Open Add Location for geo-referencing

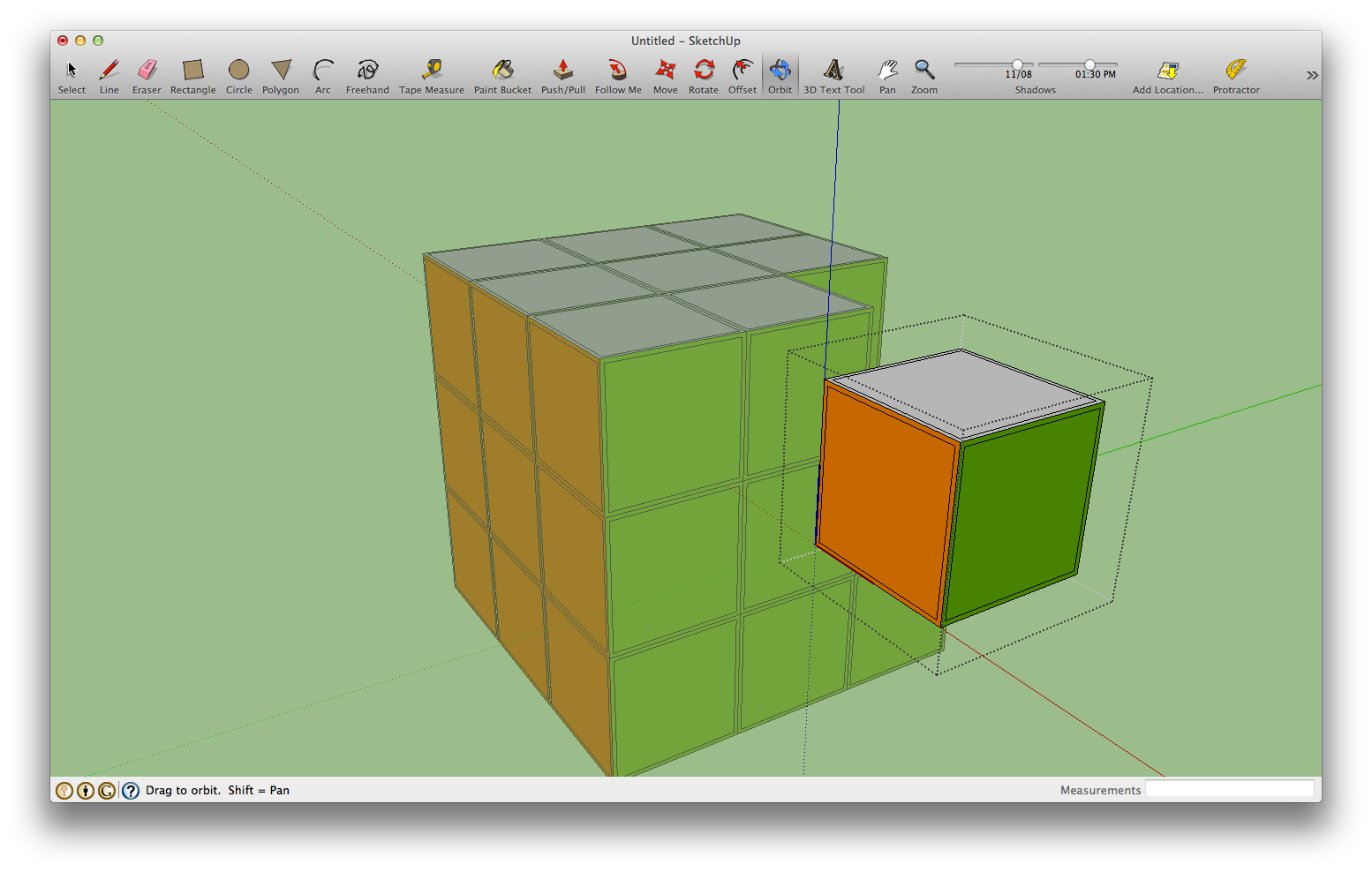[1167, 71]
